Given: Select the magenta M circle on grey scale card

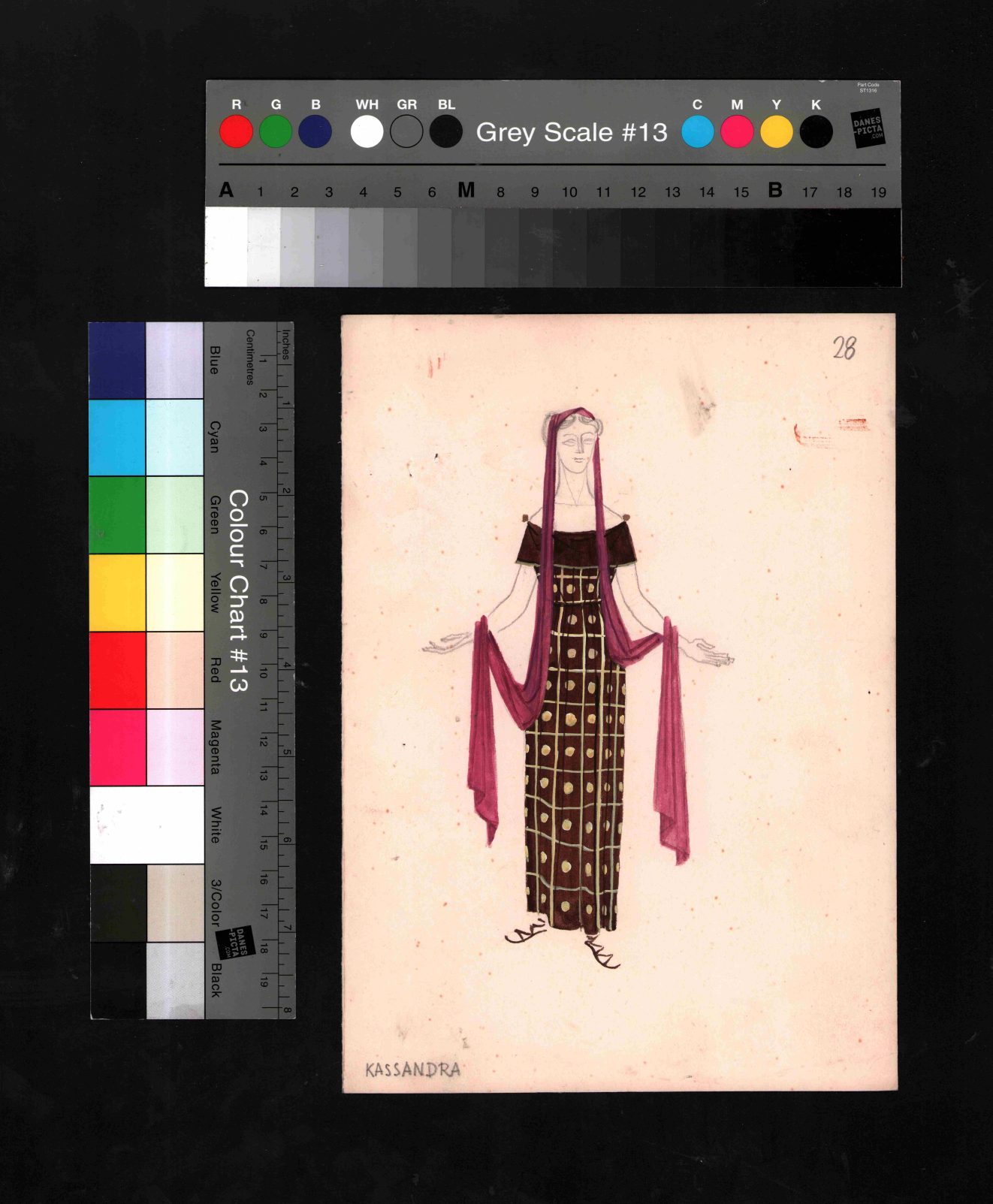Looking at the screenshot, I should (737, 131).
